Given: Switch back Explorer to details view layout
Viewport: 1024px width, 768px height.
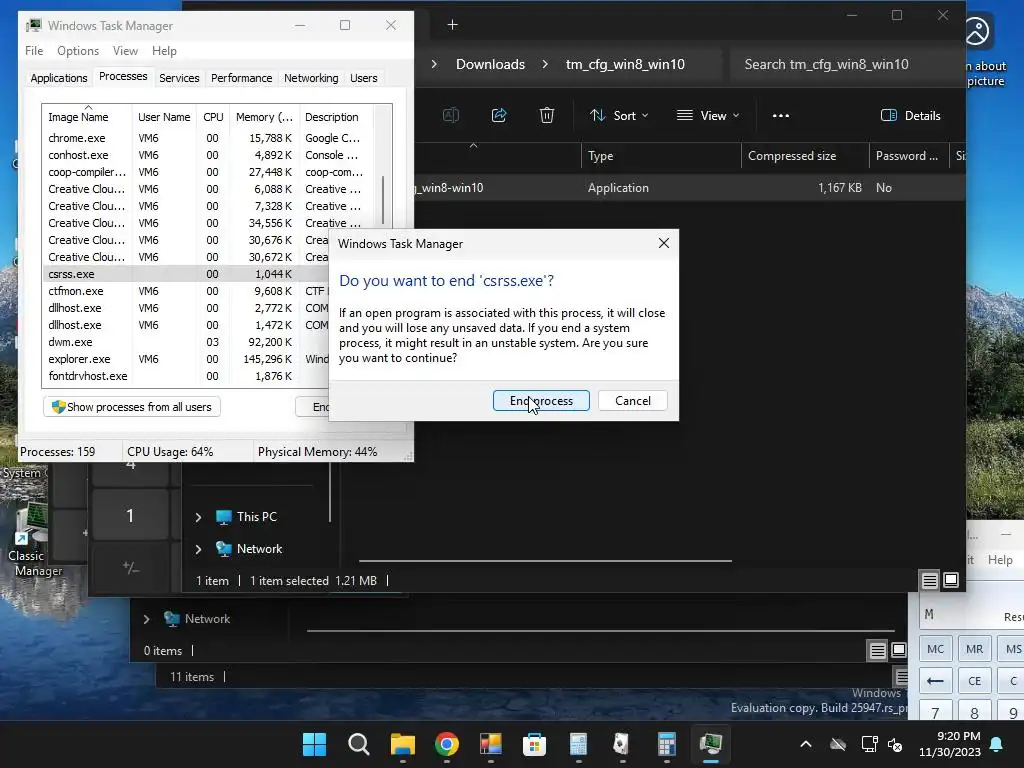Looking at the screenshot, I should (877, 650).
